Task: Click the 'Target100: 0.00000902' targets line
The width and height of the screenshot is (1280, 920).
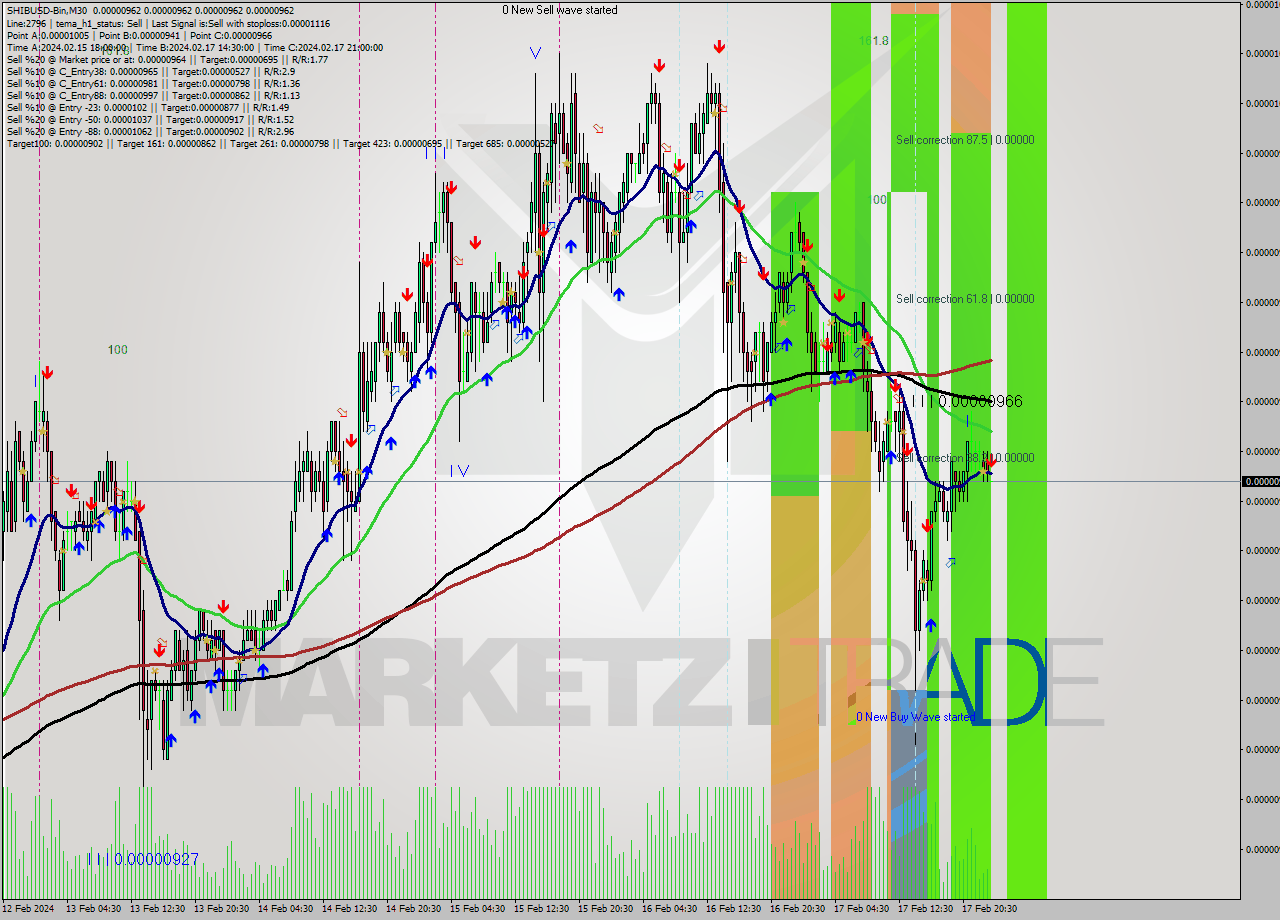Action: click(279, 143)
